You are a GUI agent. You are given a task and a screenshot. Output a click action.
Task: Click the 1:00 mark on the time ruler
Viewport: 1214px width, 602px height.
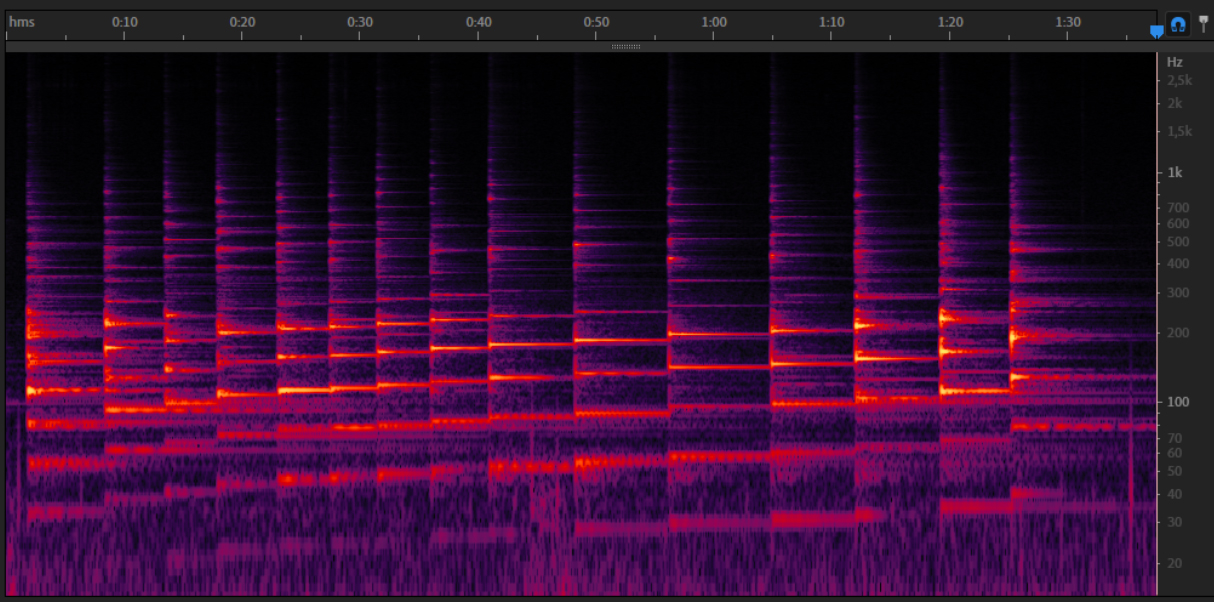pyautogui.click(x=714, y=22)
